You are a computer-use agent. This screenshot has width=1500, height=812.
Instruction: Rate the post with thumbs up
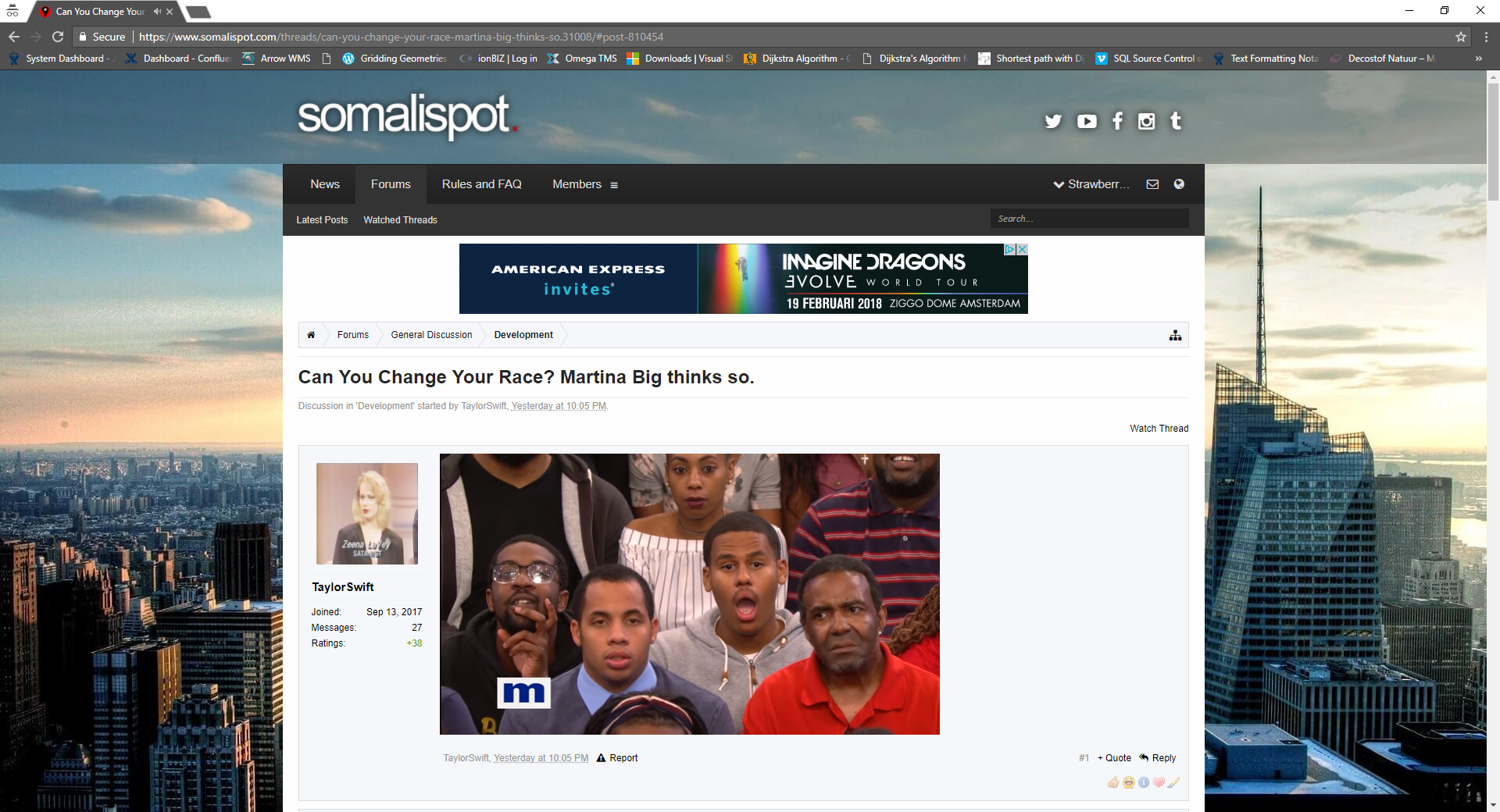1113,782
